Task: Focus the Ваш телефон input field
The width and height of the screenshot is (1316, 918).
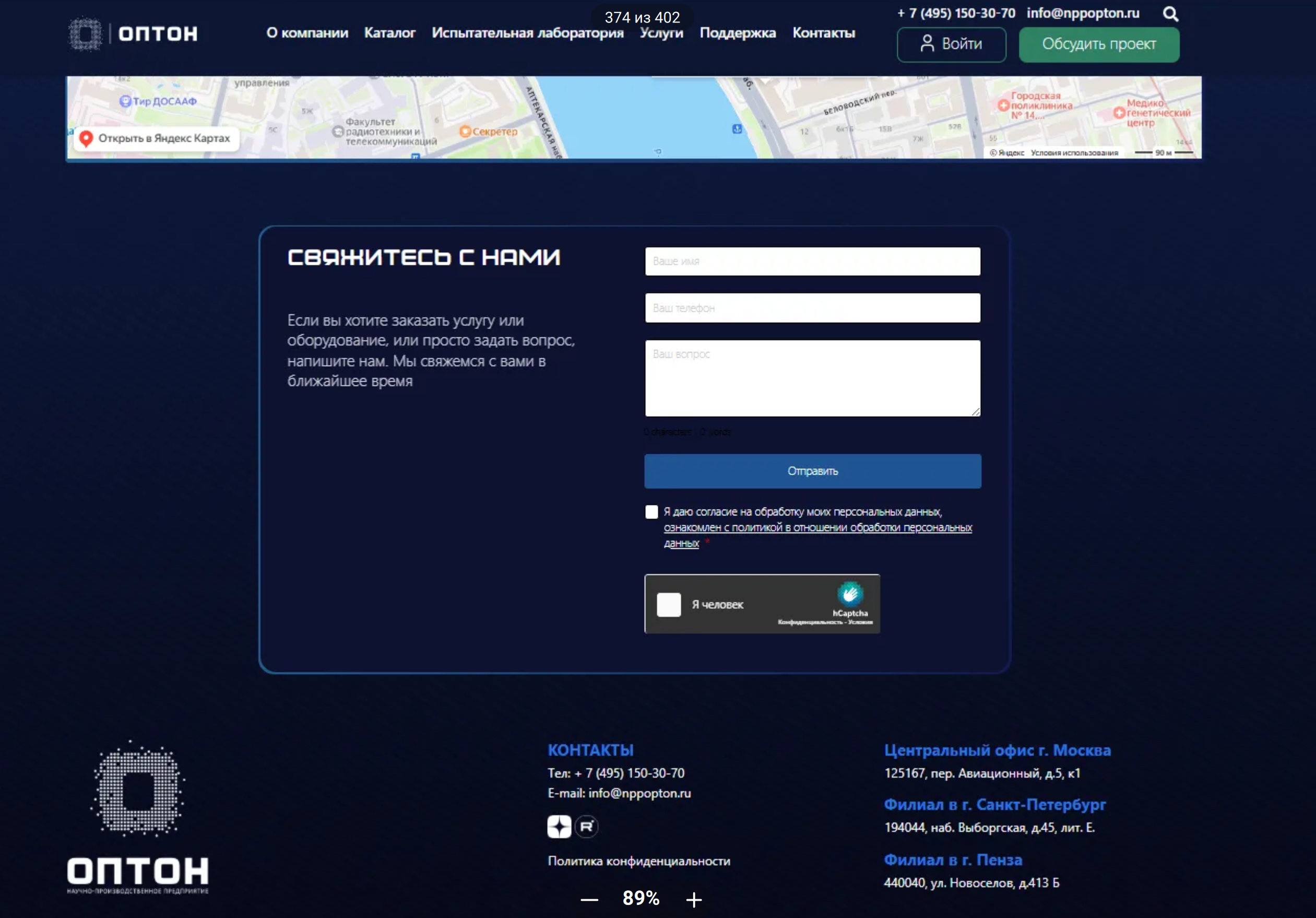Action: tap(812, 308)
